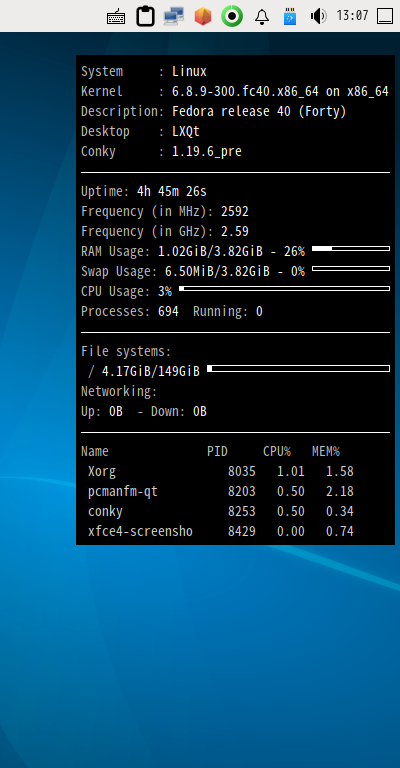400x768 pixels.
Task: Click the 'File systems:' label
Action: 126,352
